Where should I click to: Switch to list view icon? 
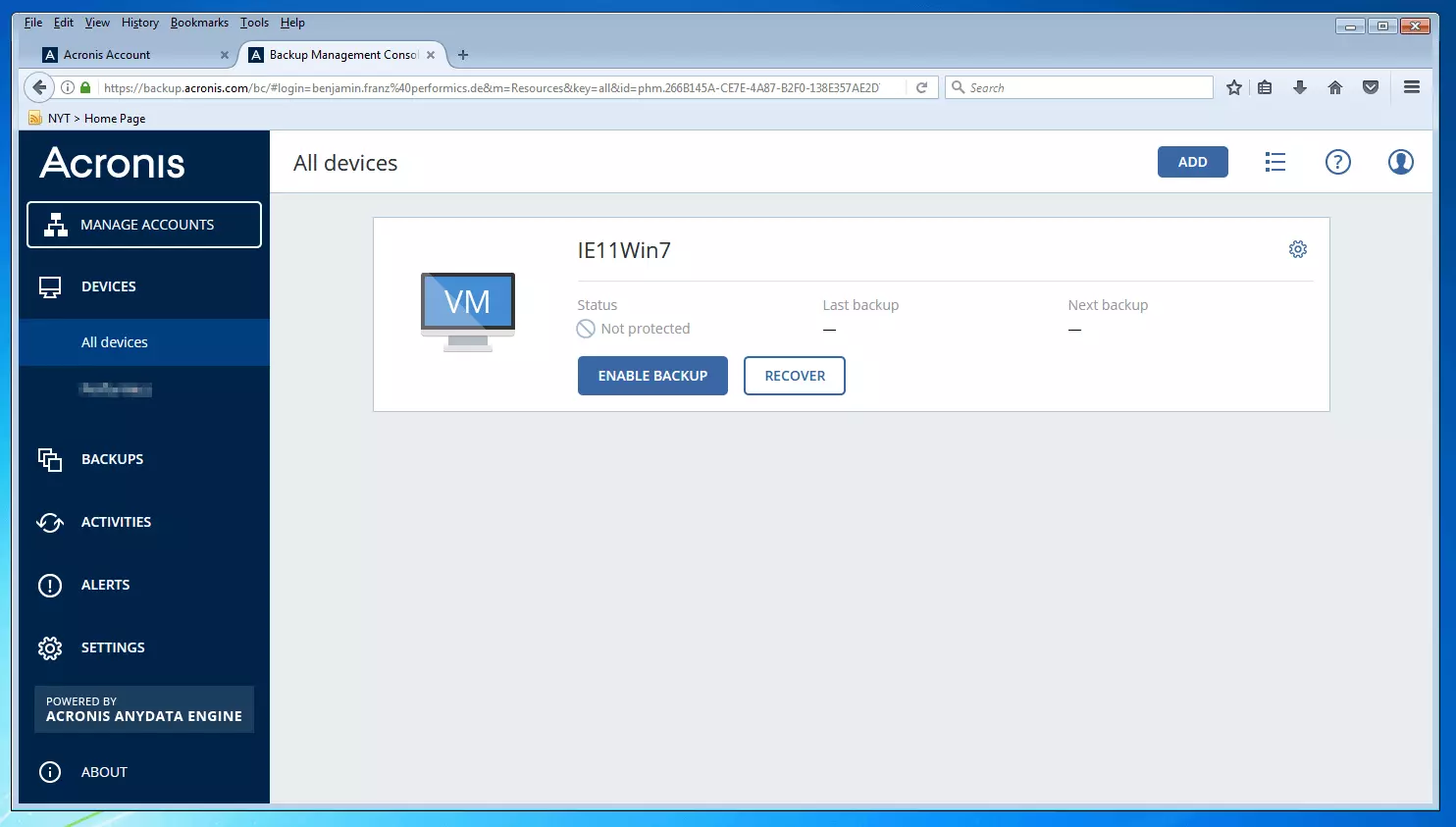pyautogui.click(x=1275, y=162)
